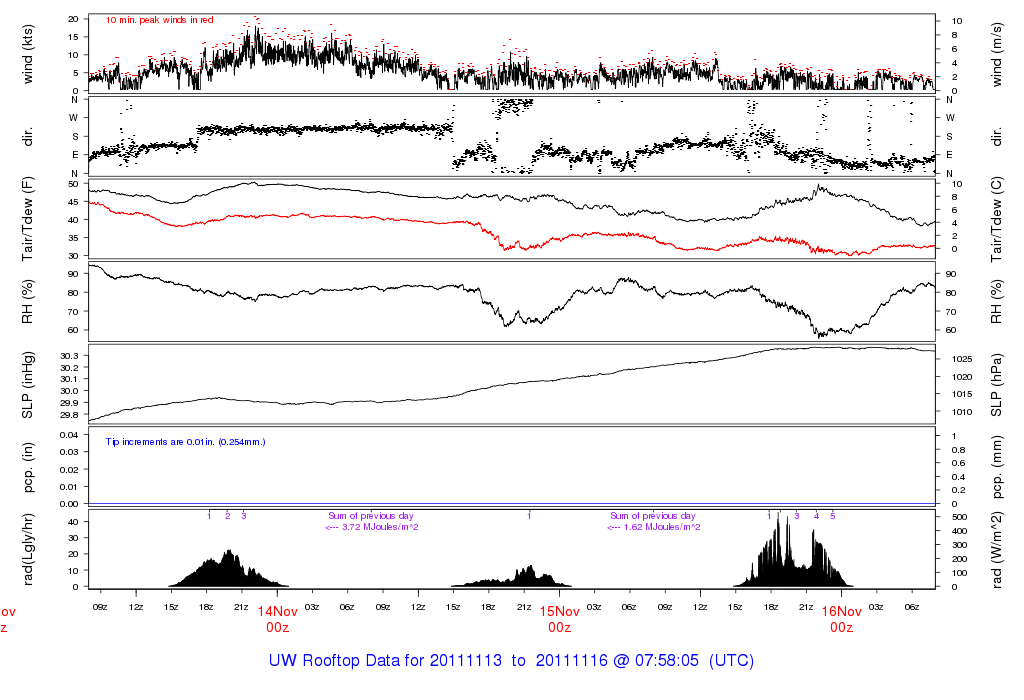Click the '15Nov' date label

point(560,612)
